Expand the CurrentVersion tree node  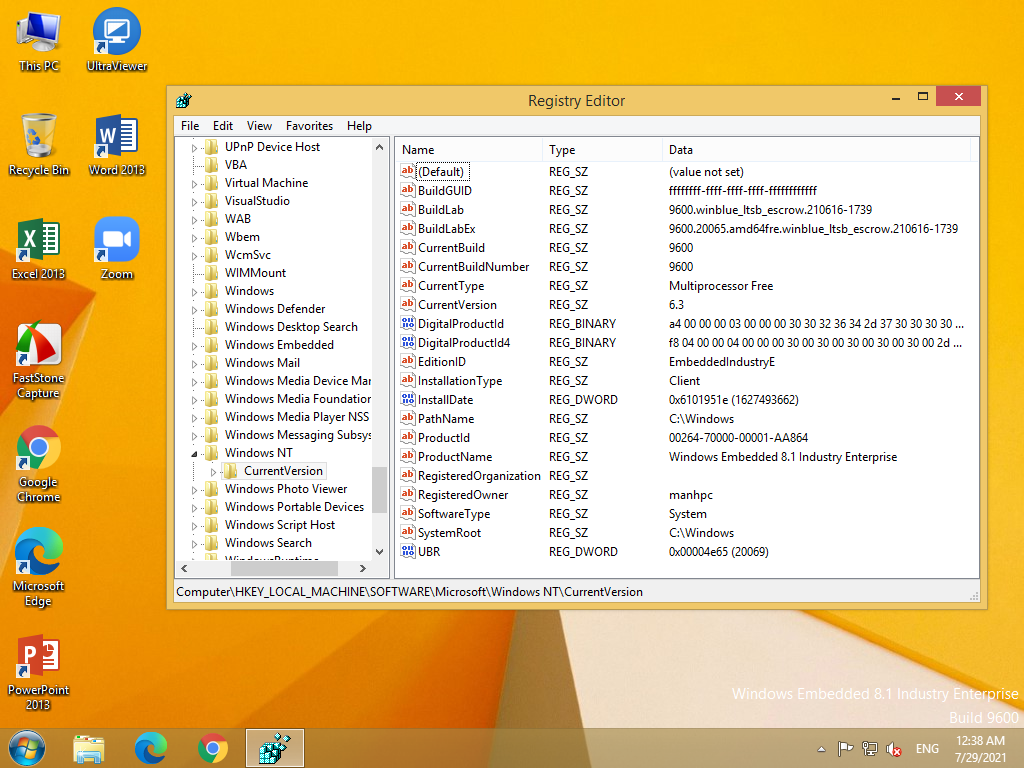tap(213, 471)
